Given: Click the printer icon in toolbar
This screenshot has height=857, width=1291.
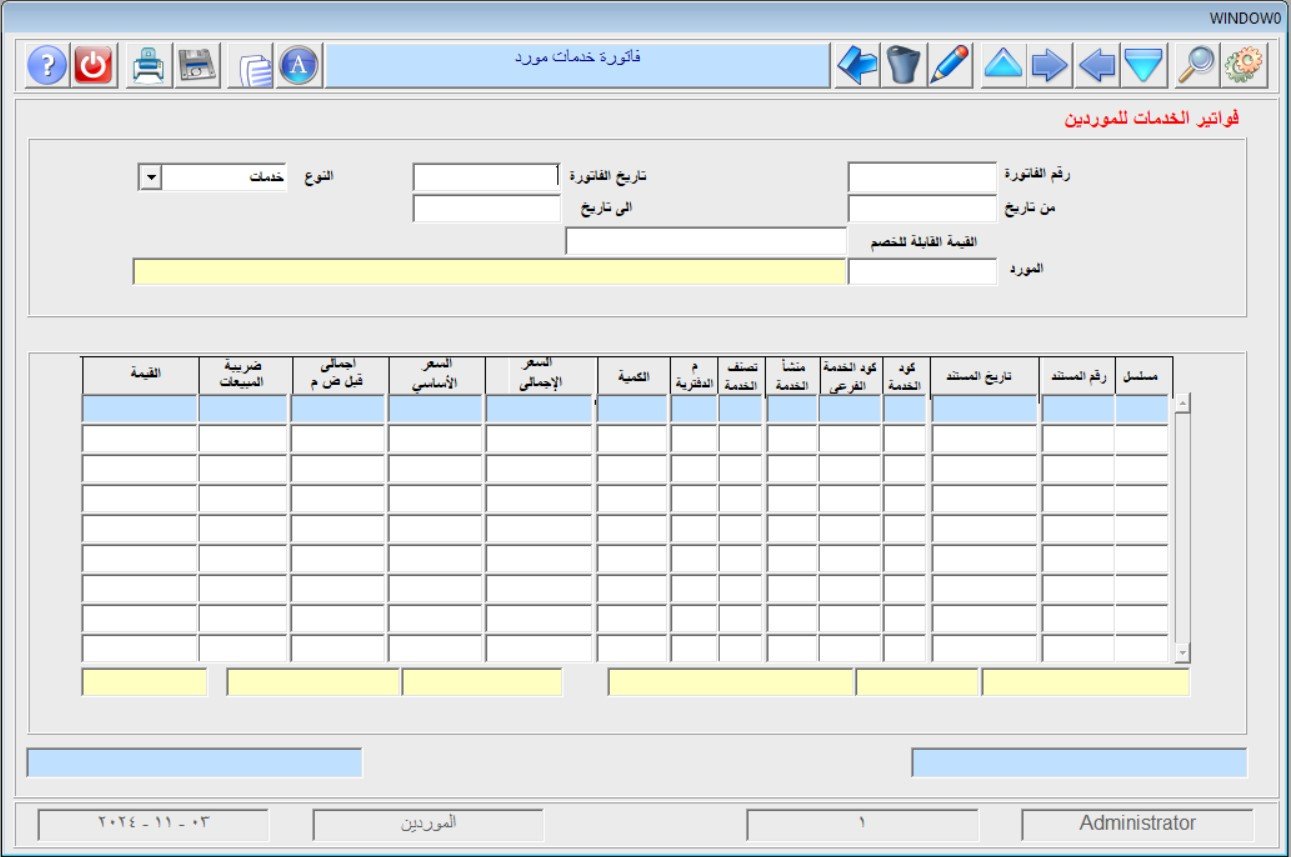Looking at the screenshot, I should pyautogui.click(x=149, y=66).
